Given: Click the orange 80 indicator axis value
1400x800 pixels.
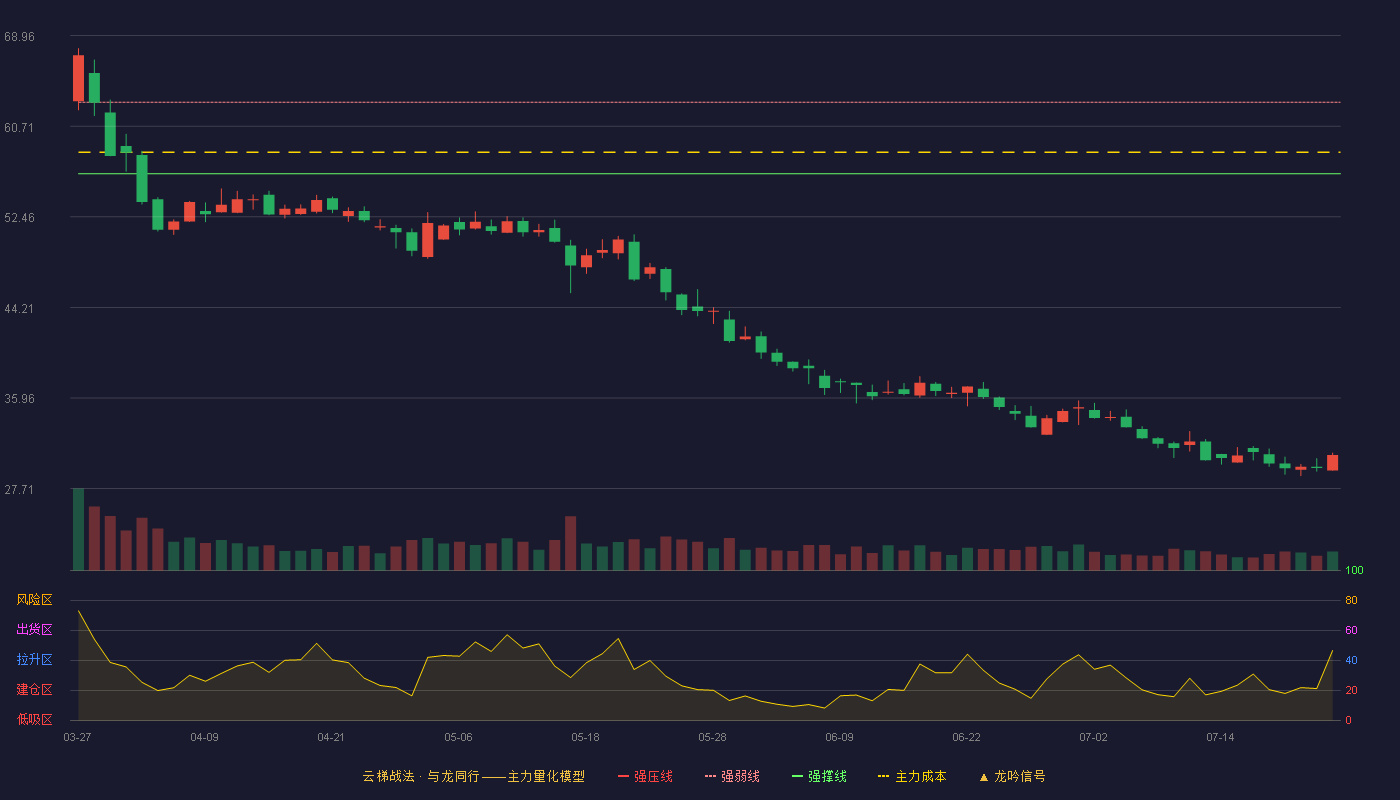Looking at the screenshot, I should pyautogui.click(x=1351, y=600).
